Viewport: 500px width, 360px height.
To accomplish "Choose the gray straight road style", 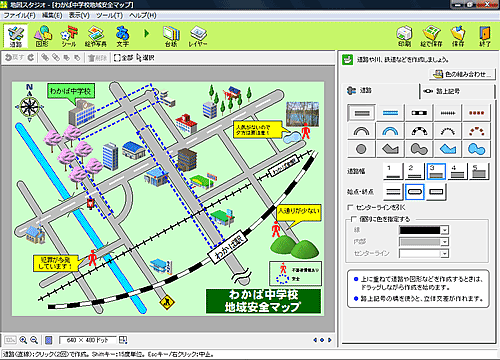I will (362, 113).
